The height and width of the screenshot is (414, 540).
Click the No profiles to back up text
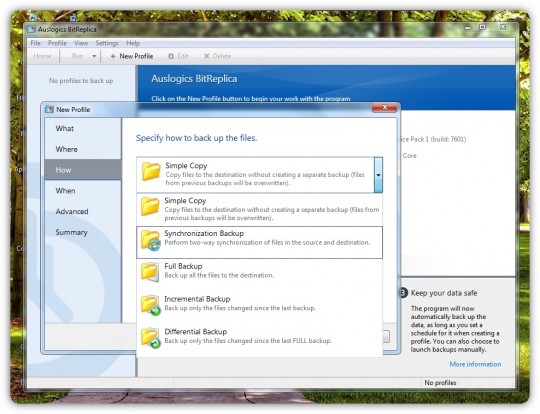(x=81, y=81)
